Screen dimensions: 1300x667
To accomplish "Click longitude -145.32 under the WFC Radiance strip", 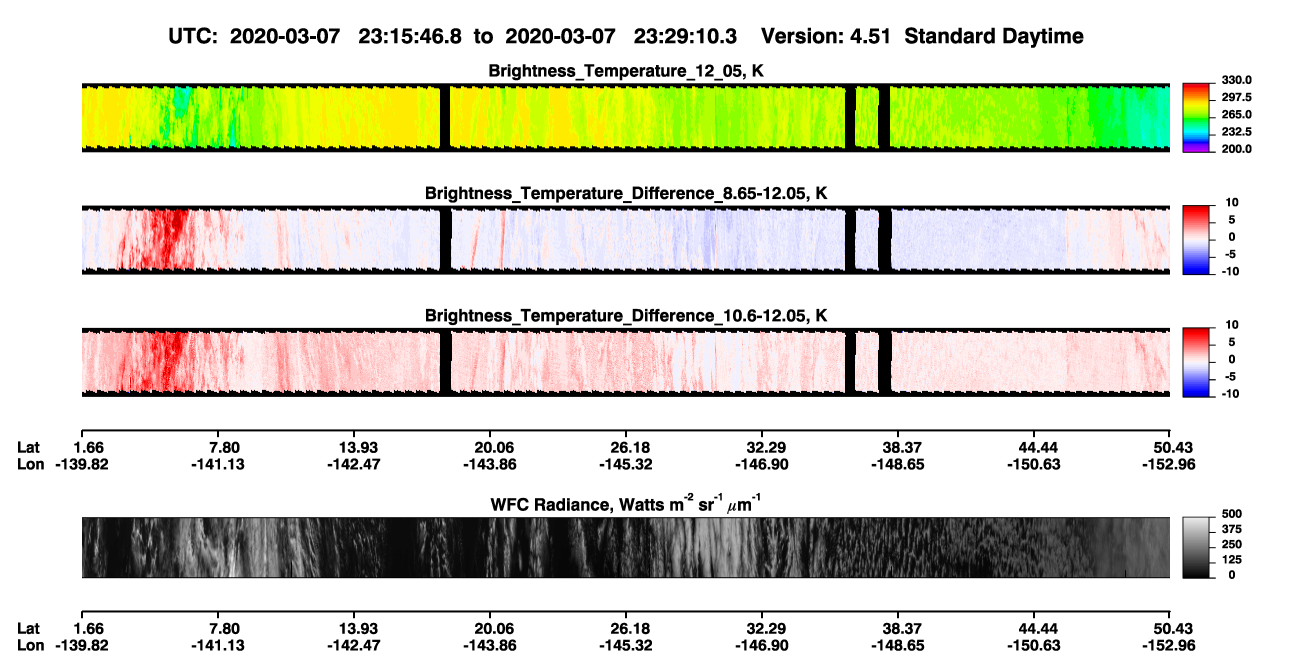I will (626, 645).
